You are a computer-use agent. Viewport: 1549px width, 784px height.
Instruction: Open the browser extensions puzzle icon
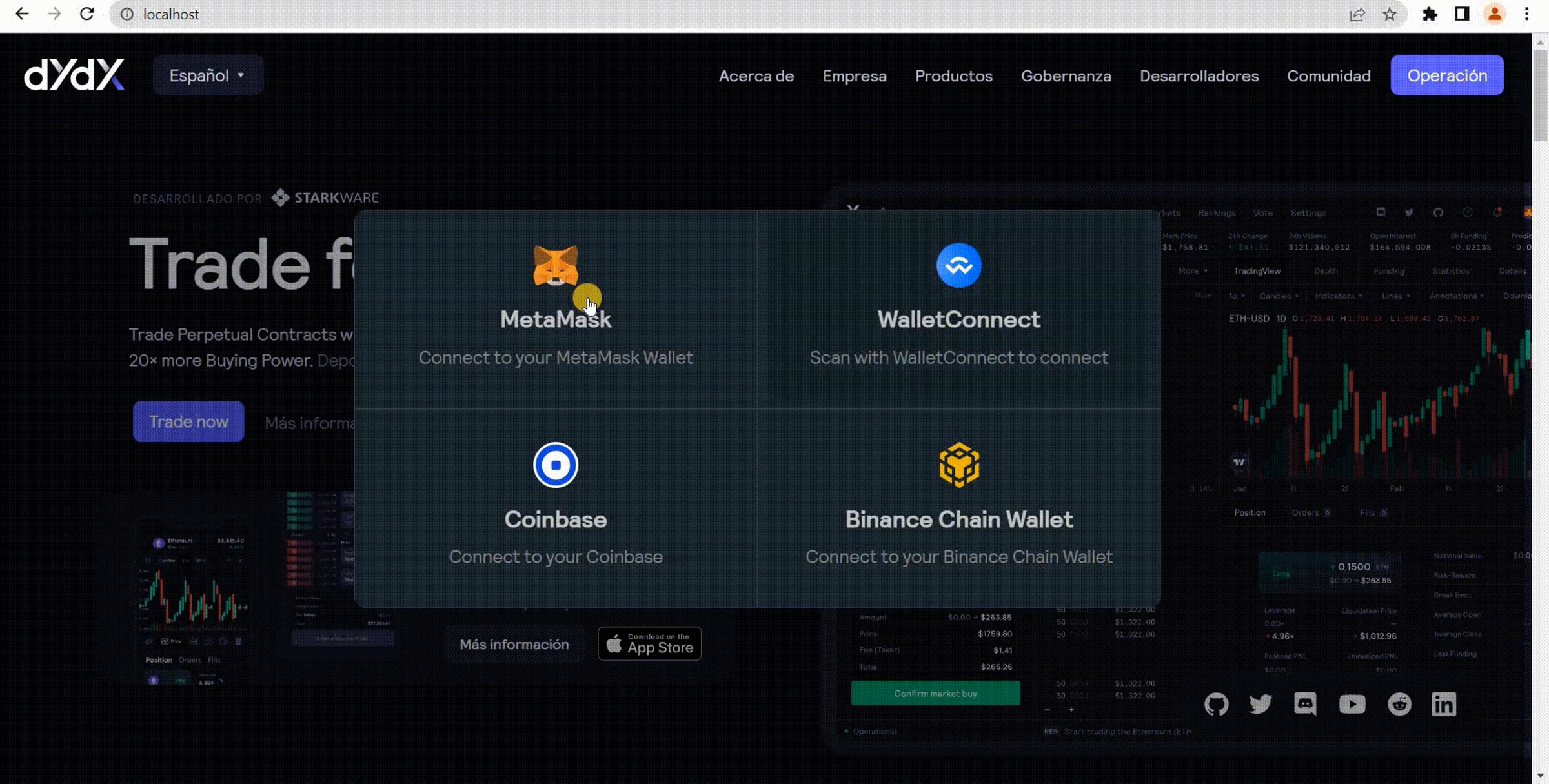pos(1430,14)
